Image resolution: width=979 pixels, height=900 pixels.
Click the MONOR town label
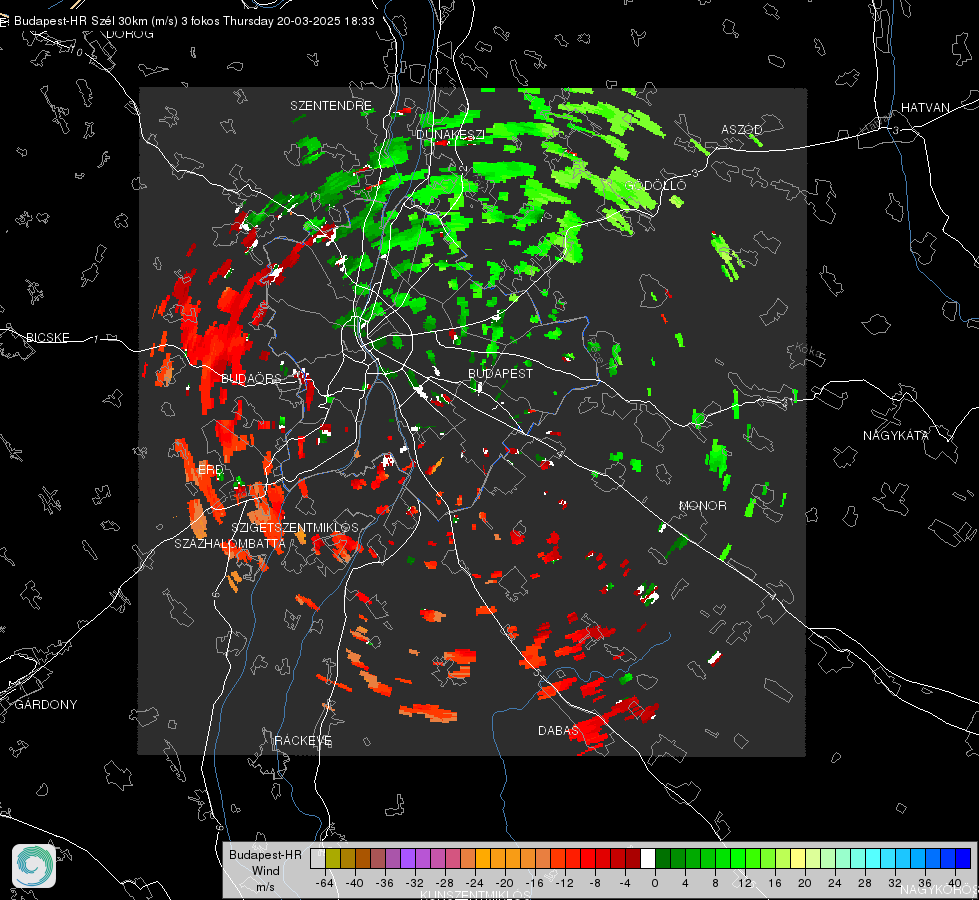(702, 505)
